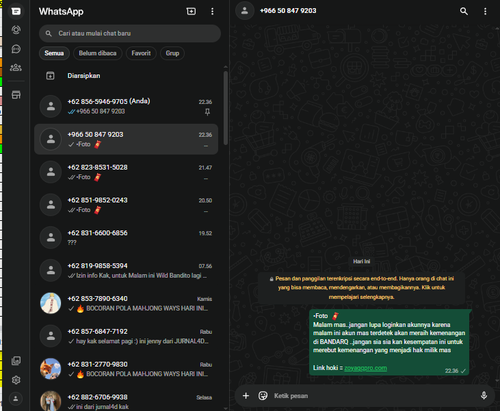Image resolution: width=500 pixels, height=411 pixels.
Task: Select the Semua filter tab
Action: [54, 53]
